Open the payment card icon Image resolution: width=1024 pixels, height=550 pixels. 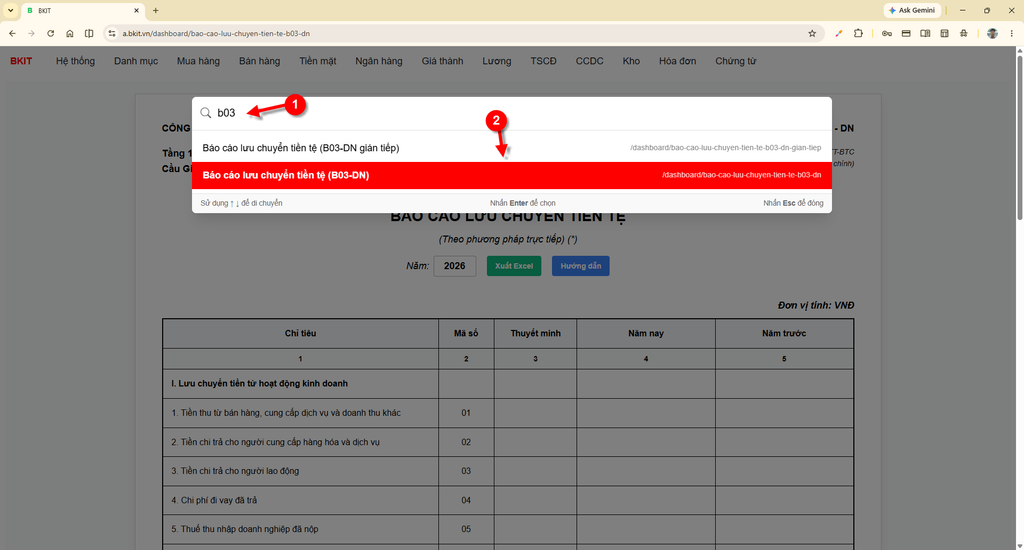(906, 33)
